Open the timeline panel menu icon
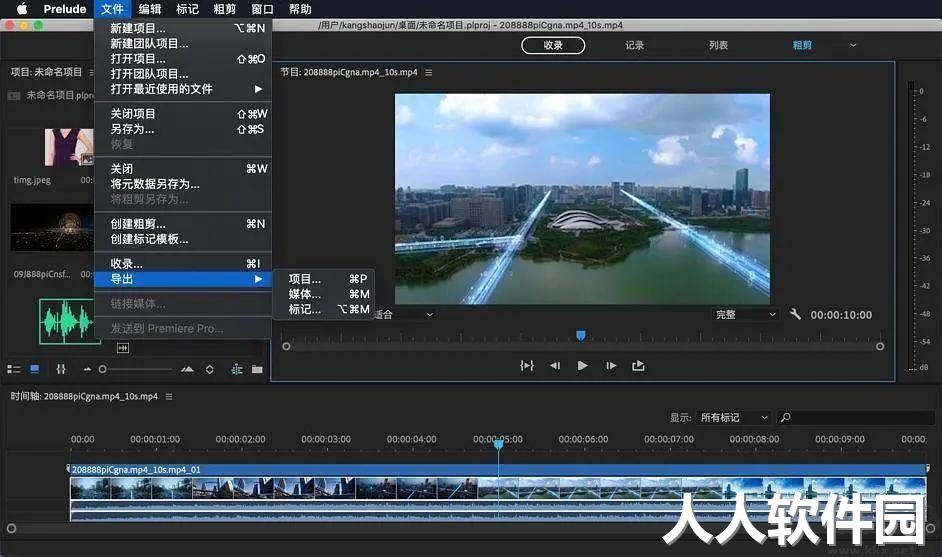The width and height of the screenshot is (942, 557). pyautogui.click(x=169, y=397)
